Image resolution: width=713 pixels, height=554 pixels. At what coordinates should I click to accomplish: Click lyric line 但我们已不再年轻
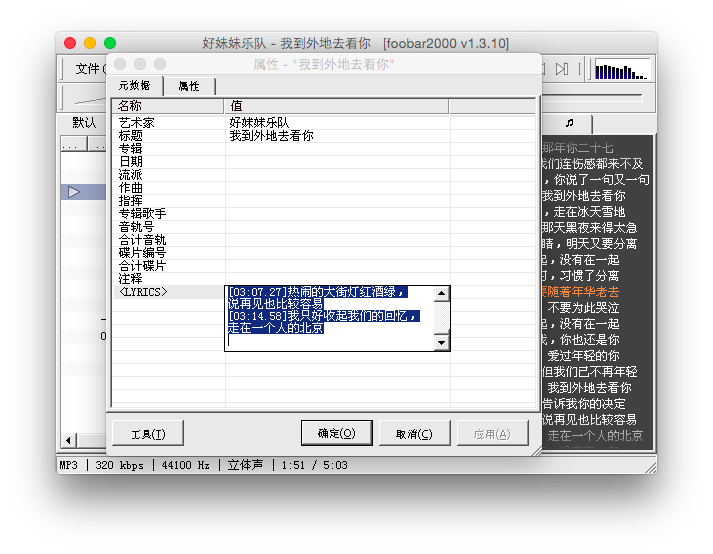(589, 372)
